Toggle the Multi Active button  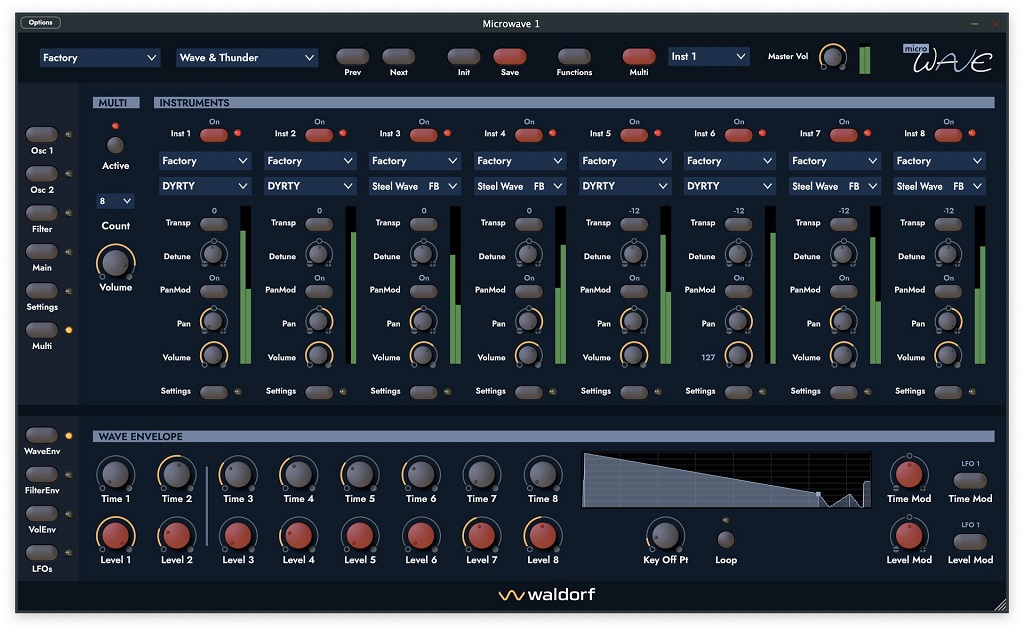115,145
